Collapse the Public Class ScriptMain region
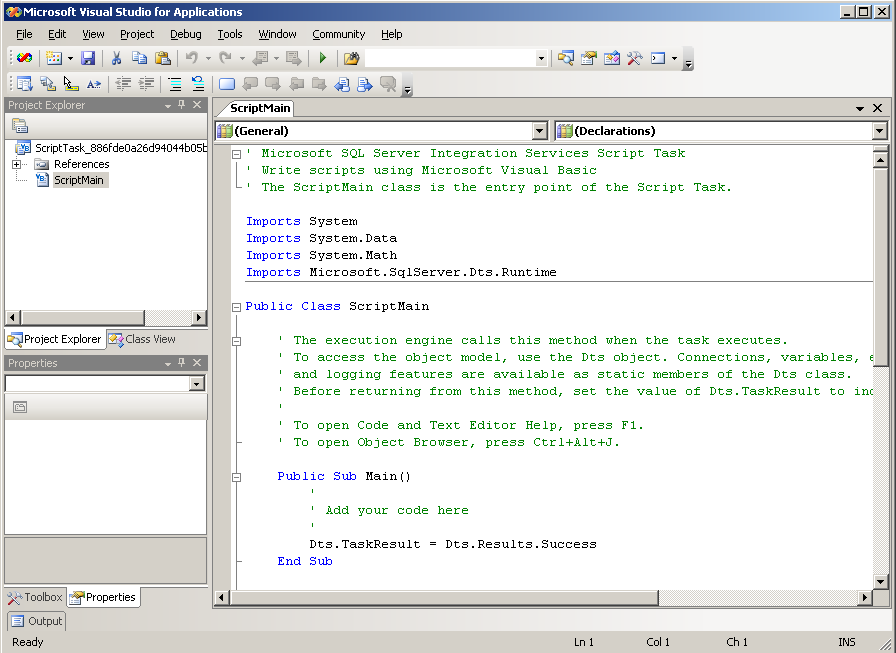The height and width of the screenshot is (653, 896). [x=237, y=307]
